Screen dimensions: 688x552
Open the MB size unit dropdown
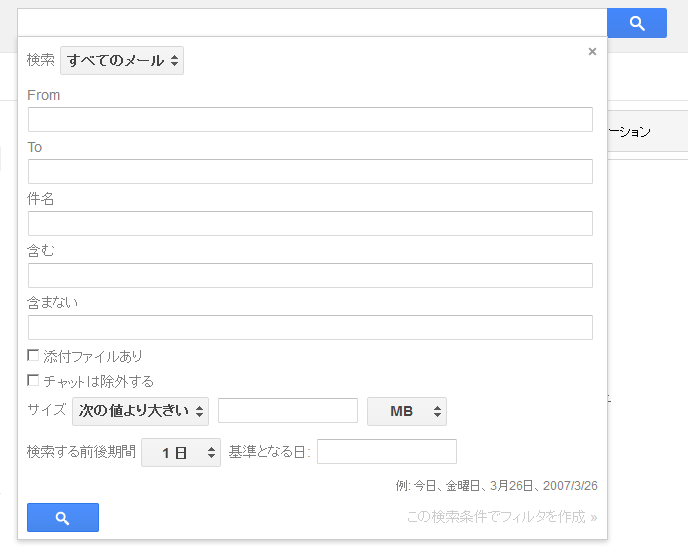point(406,411)
